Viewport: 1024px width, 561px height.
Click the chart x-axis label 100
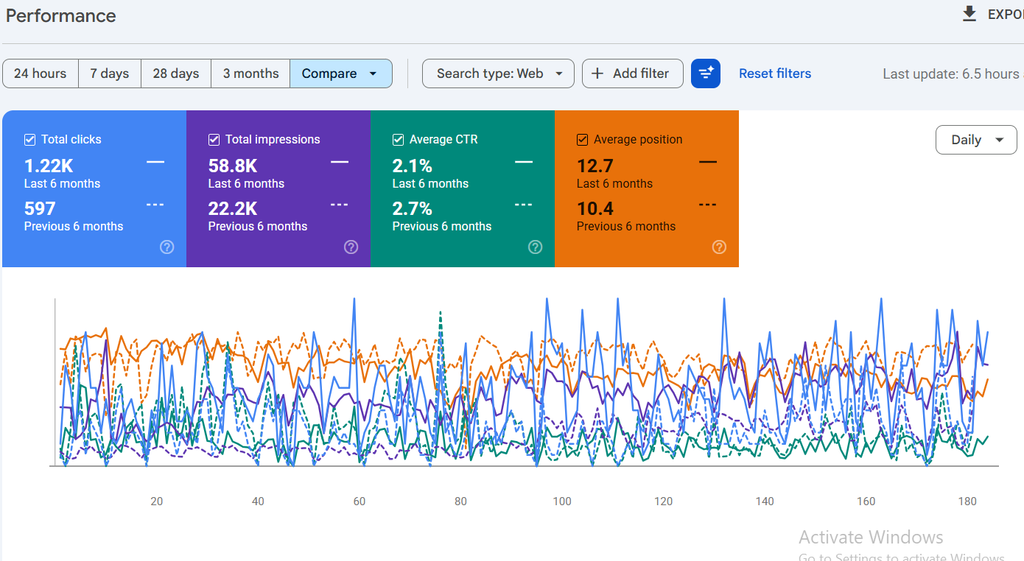tap(562, 502)
